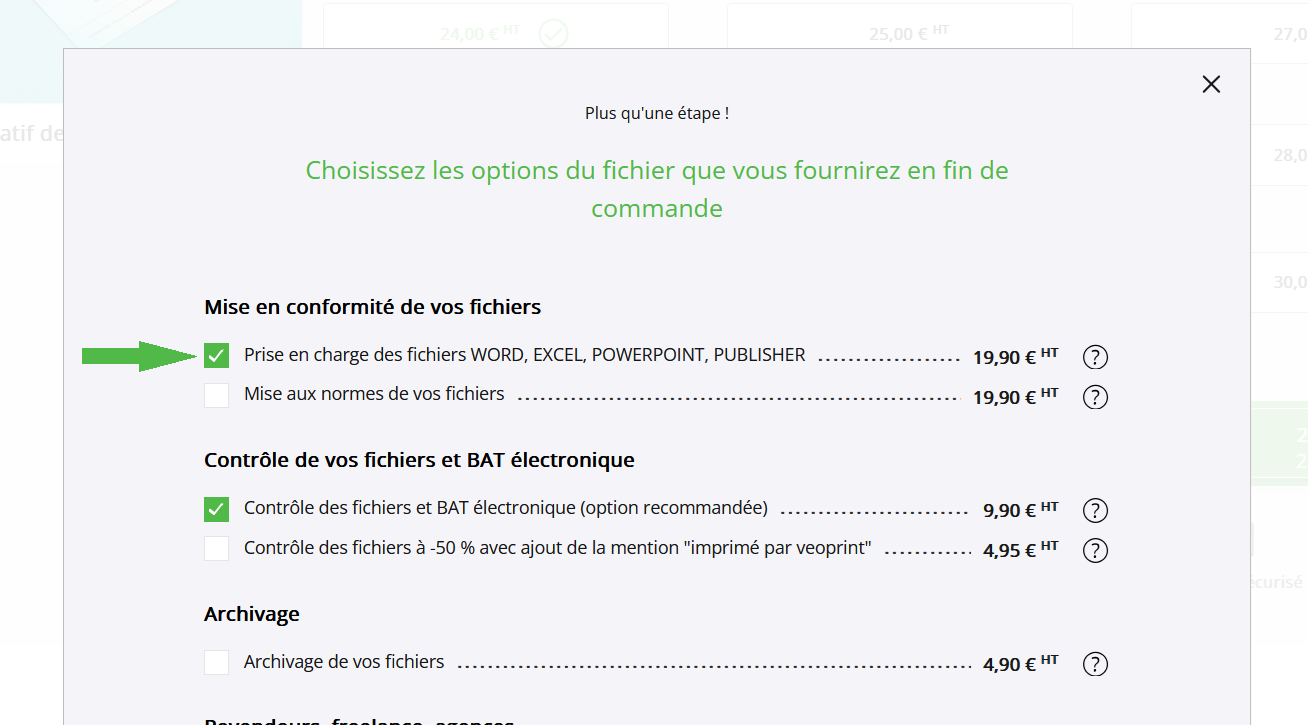Tick the -50 % imprimé par veoprint checkbox

(x=216, y=549)
